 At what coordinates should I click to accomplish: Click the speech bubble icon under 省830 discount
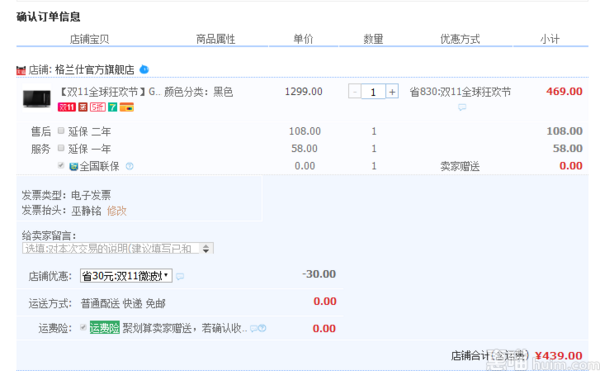462,107
